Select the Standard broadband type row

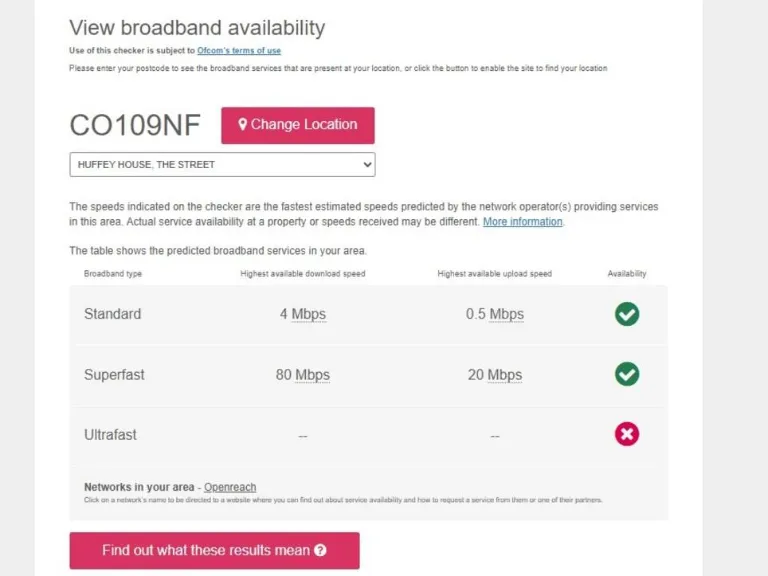pyautogui.click(x=113, y=314)
